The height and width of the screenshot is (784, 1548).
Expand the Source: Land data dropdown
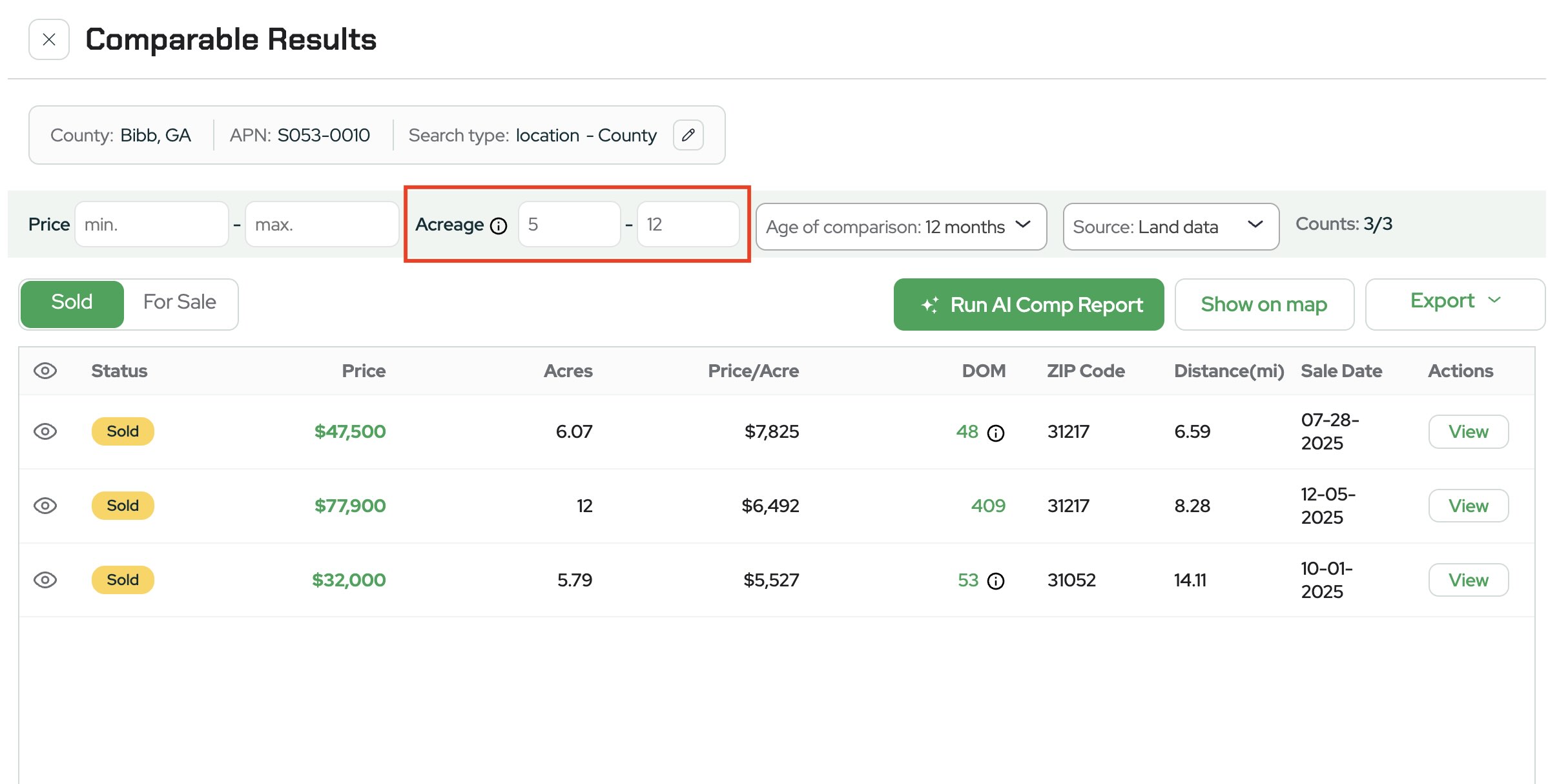[1170, 227]
